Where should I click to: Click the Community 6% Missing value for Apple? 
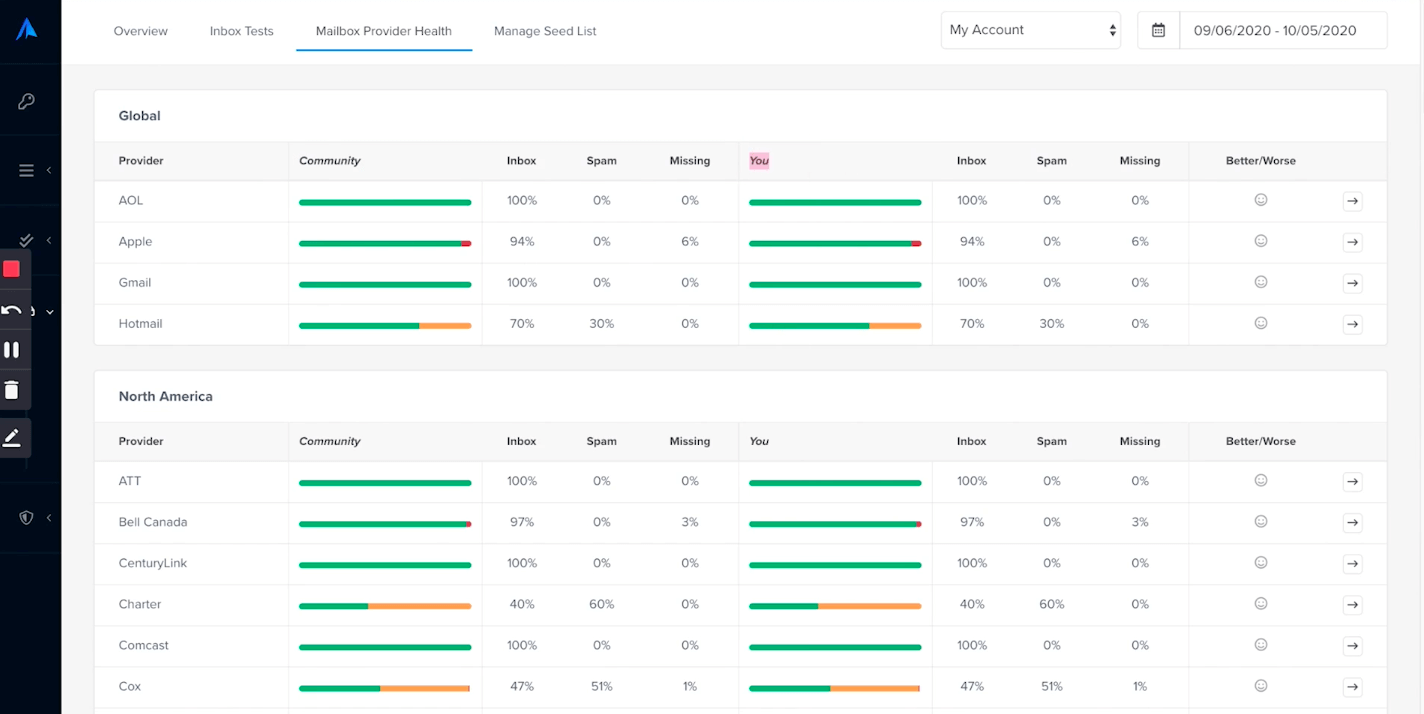point(690,241)
